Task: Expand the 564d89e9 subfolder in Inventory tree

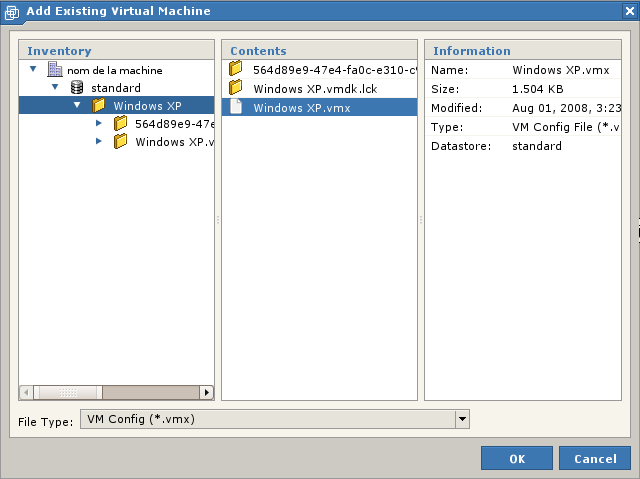Action: tap(99, 124)
